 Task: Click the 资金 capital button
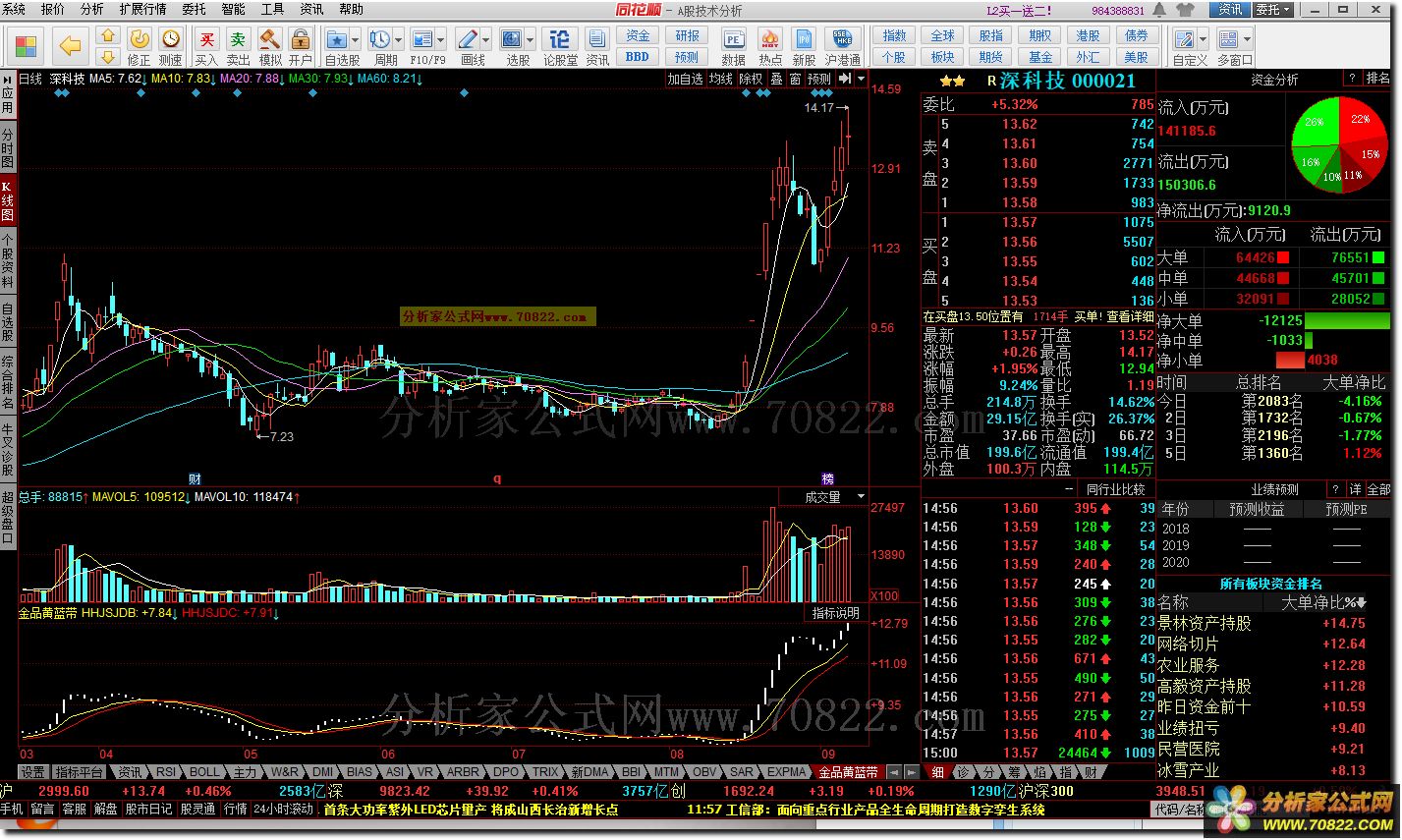tap(639, 36)
